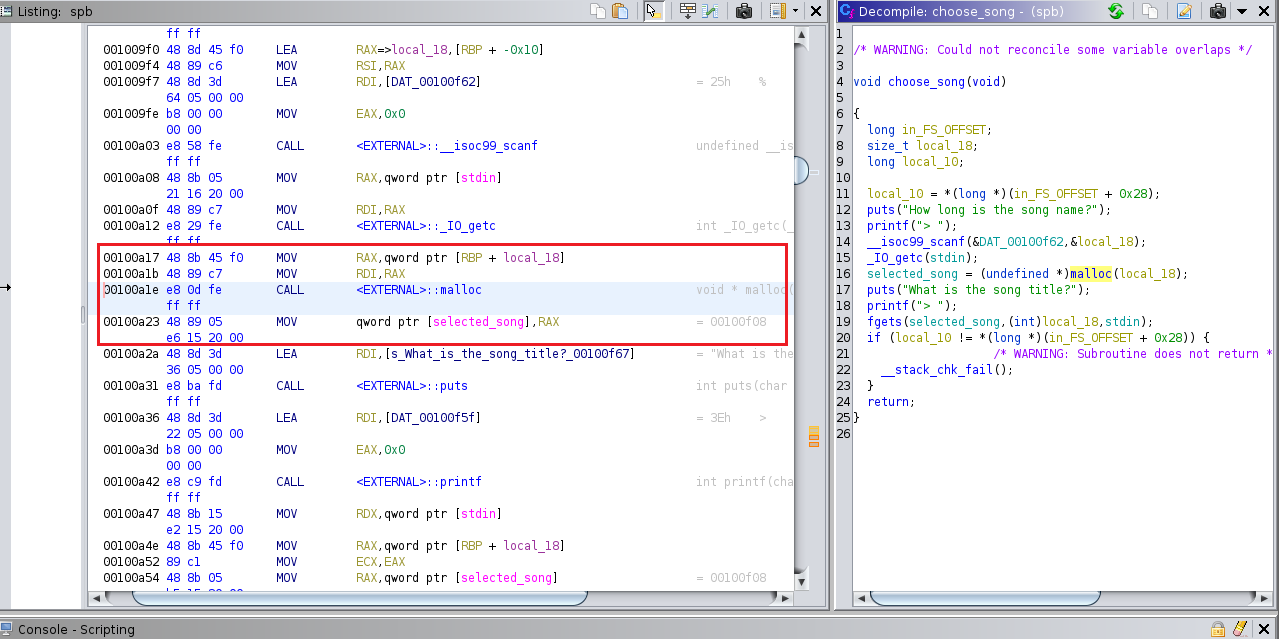Open the program diff view icon

[710, 11]
